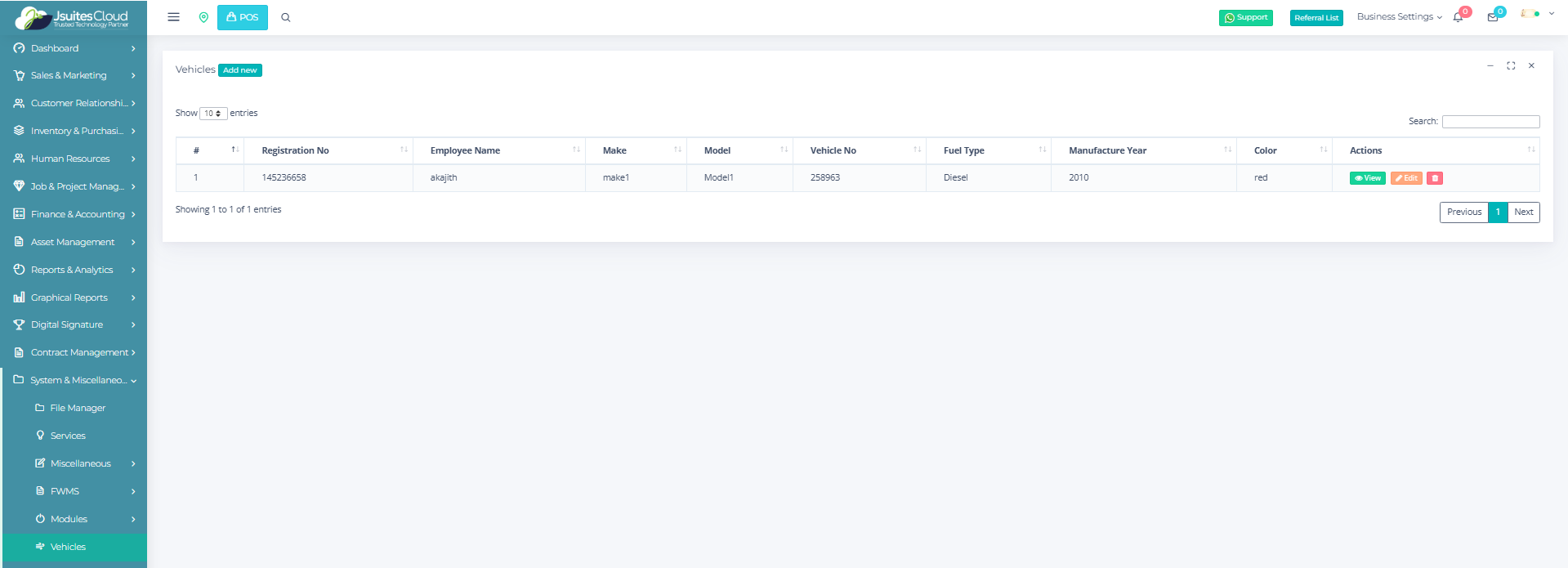This screenshot has height=568, width=1568.
Task: Expand Human Resources sidebar menu
Action: pyautogui.click(x=74, y=159)
